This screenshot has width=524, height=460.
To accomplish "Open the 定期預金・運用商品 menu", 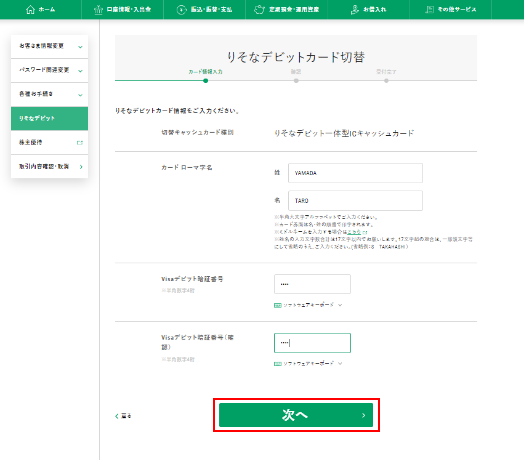I will tap(286, 9).
